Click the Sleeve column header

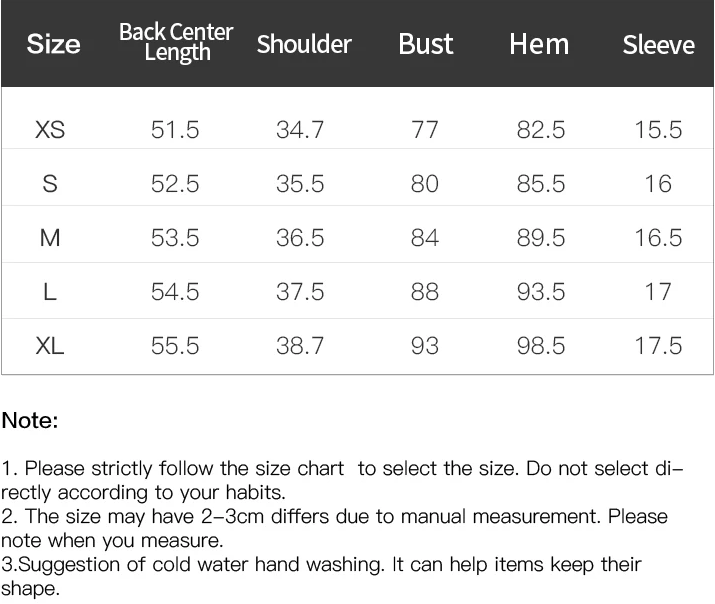(x=659, y=45)
